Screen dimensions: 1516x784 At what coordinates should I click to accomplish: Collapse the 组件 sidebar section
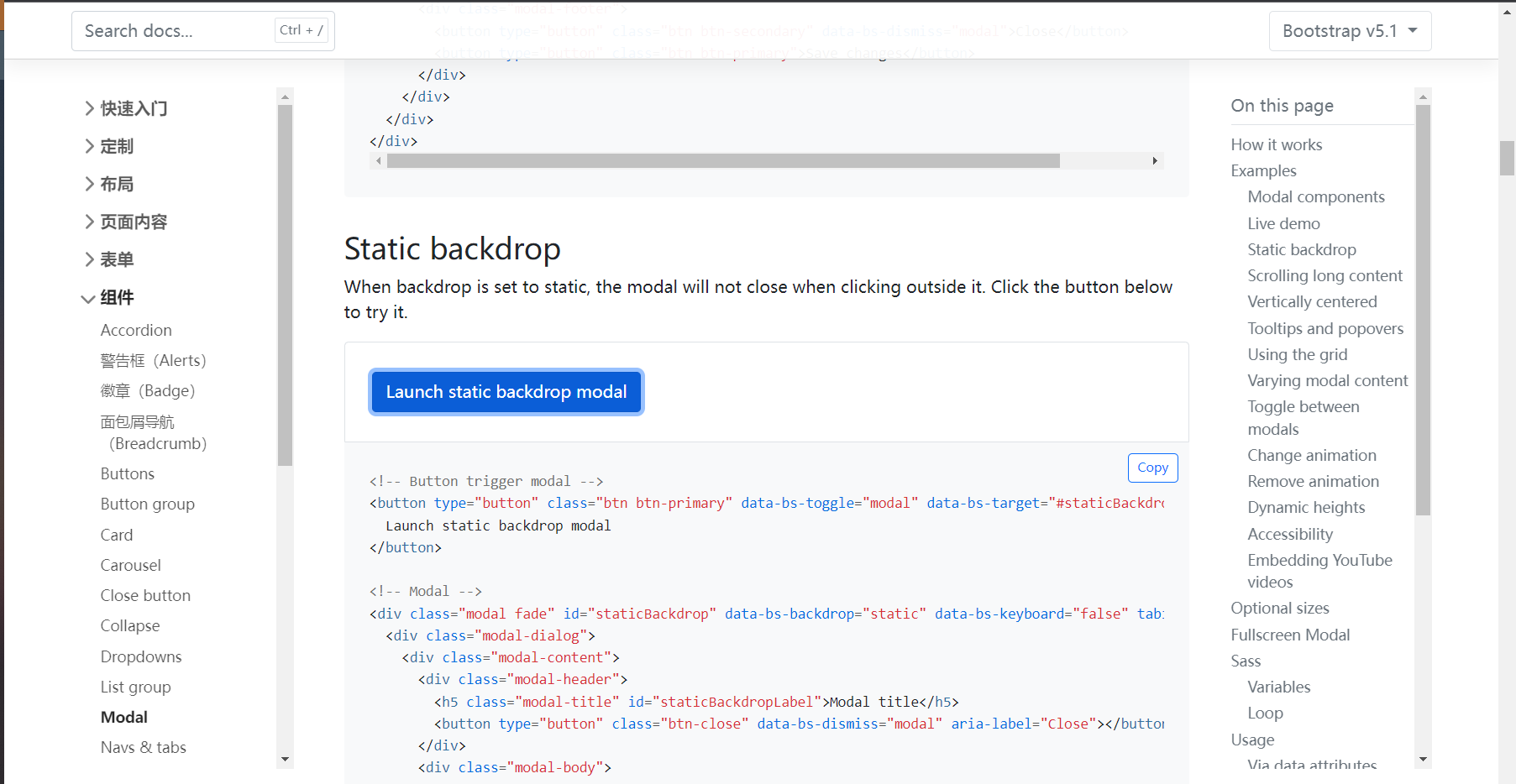tap(109, 297)
